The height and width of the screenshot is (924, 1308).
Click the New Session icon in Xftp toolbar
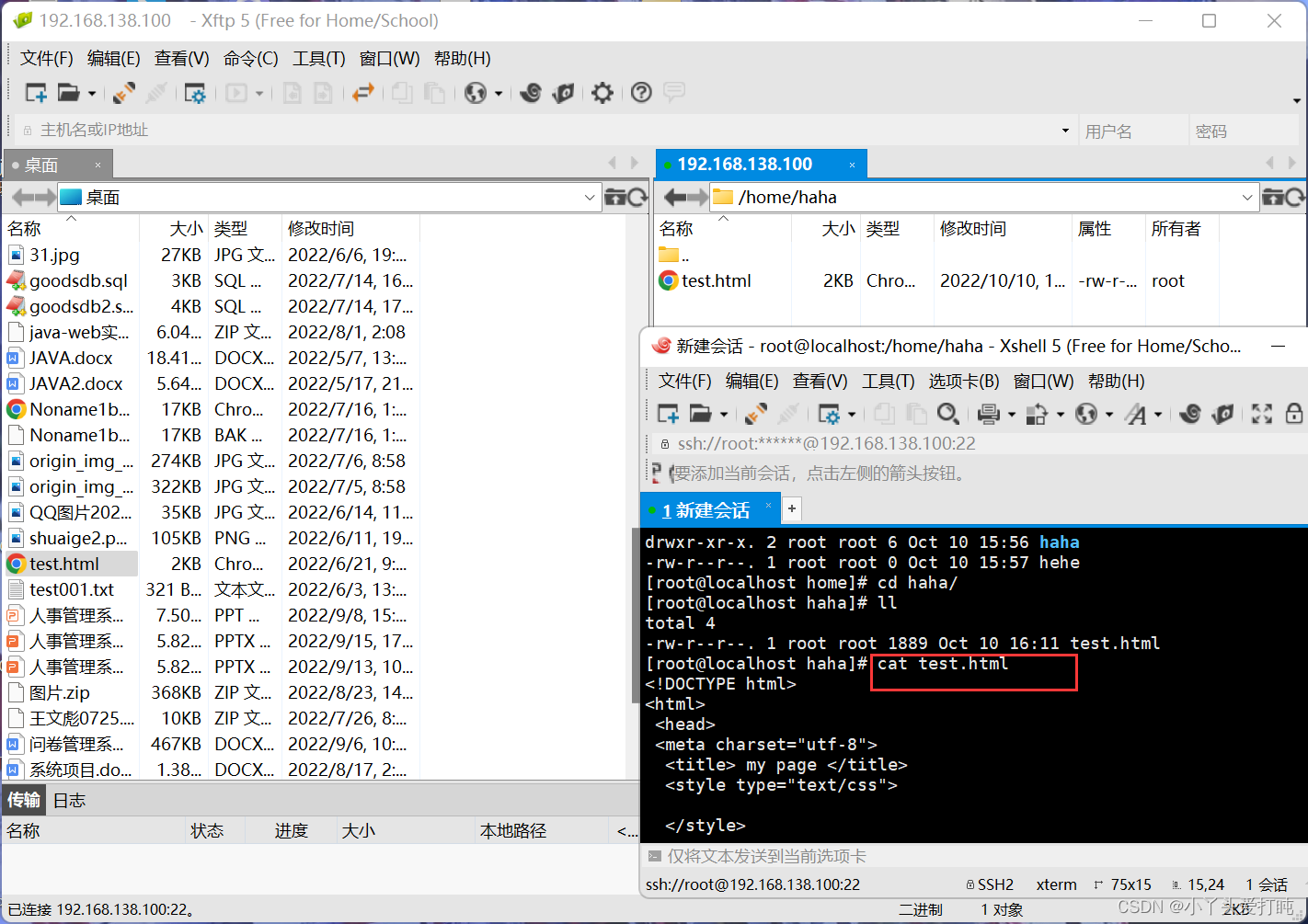point(36,93)
